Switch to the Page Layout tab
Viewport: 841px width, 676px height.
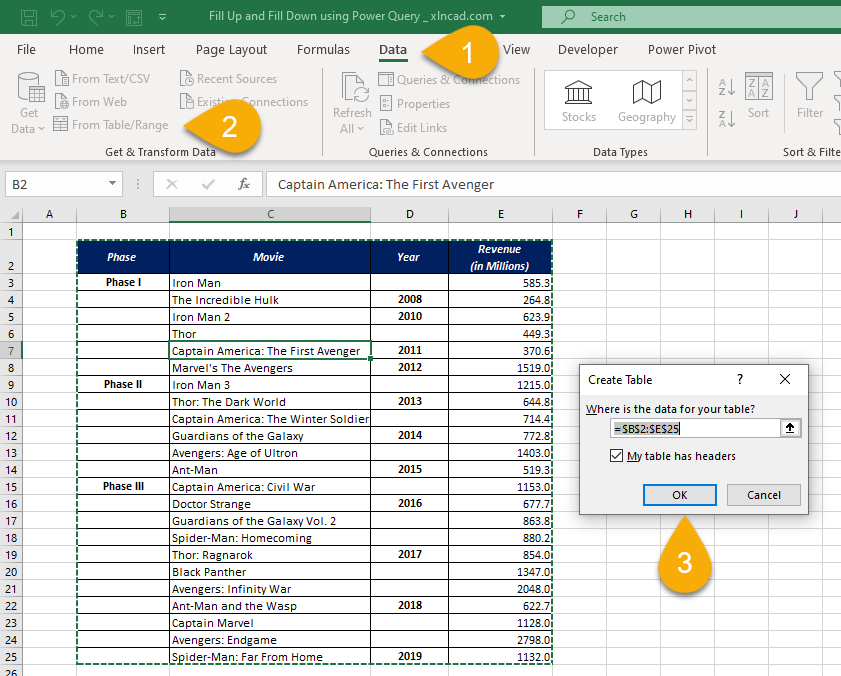click(x=231, y=49)
